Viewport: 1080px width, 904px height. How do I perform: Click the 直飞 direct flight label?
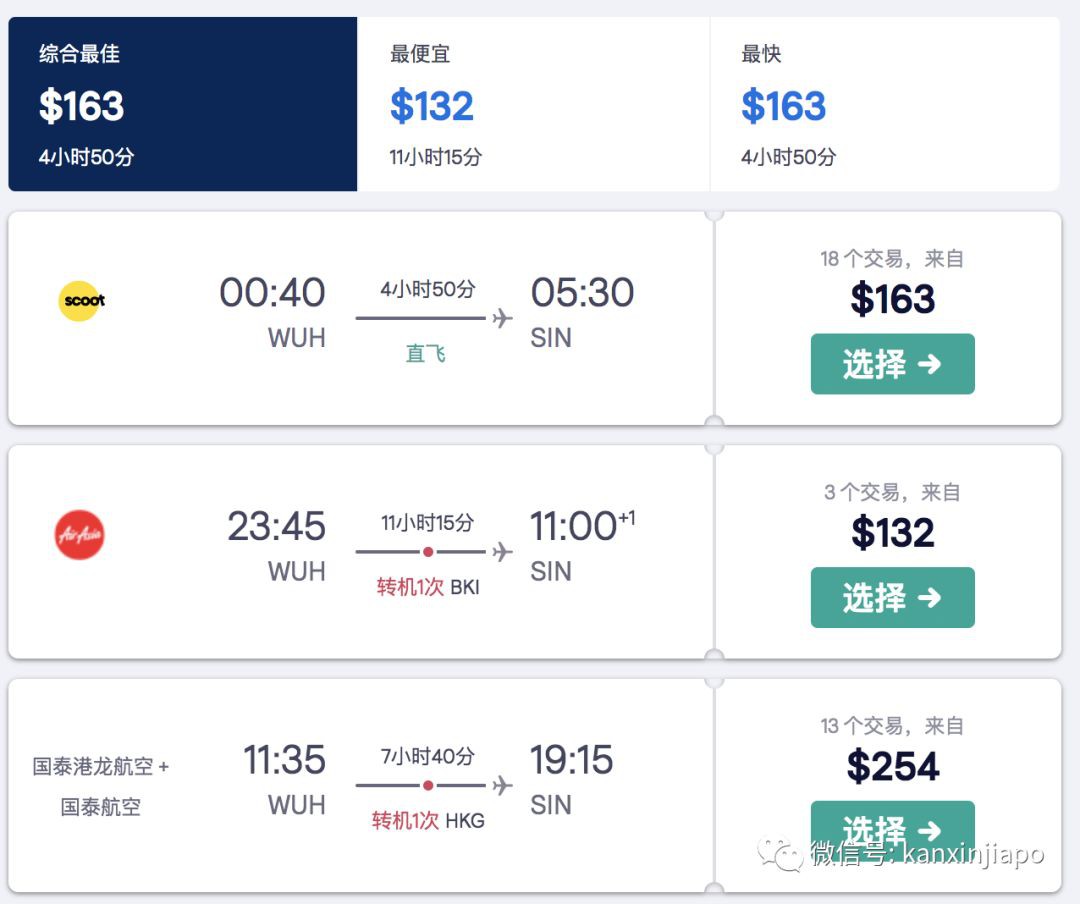(x=425, y=353)
